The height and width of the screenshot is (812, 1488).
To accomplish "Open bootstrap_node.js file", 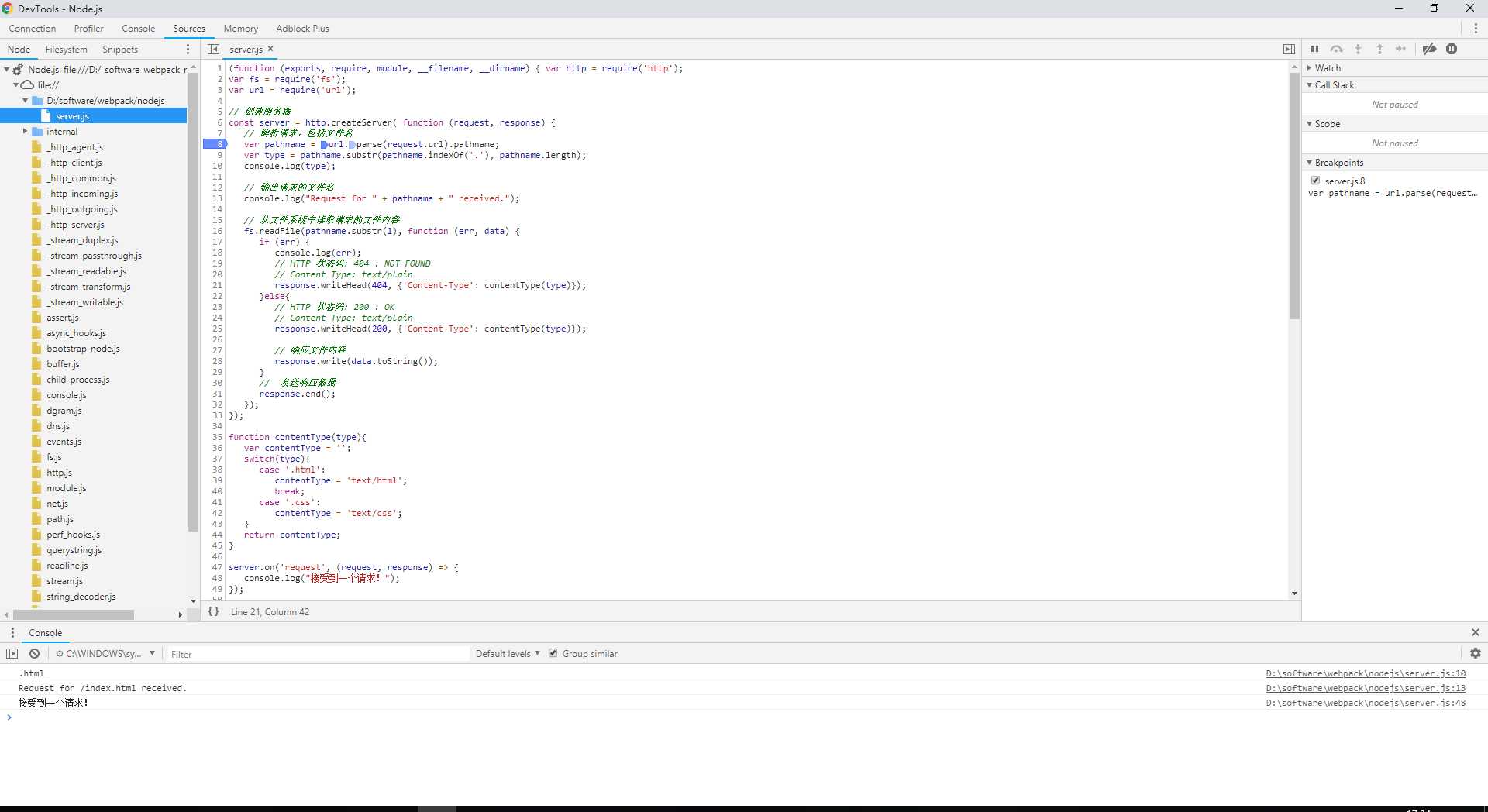I will (x=83, y=349).
